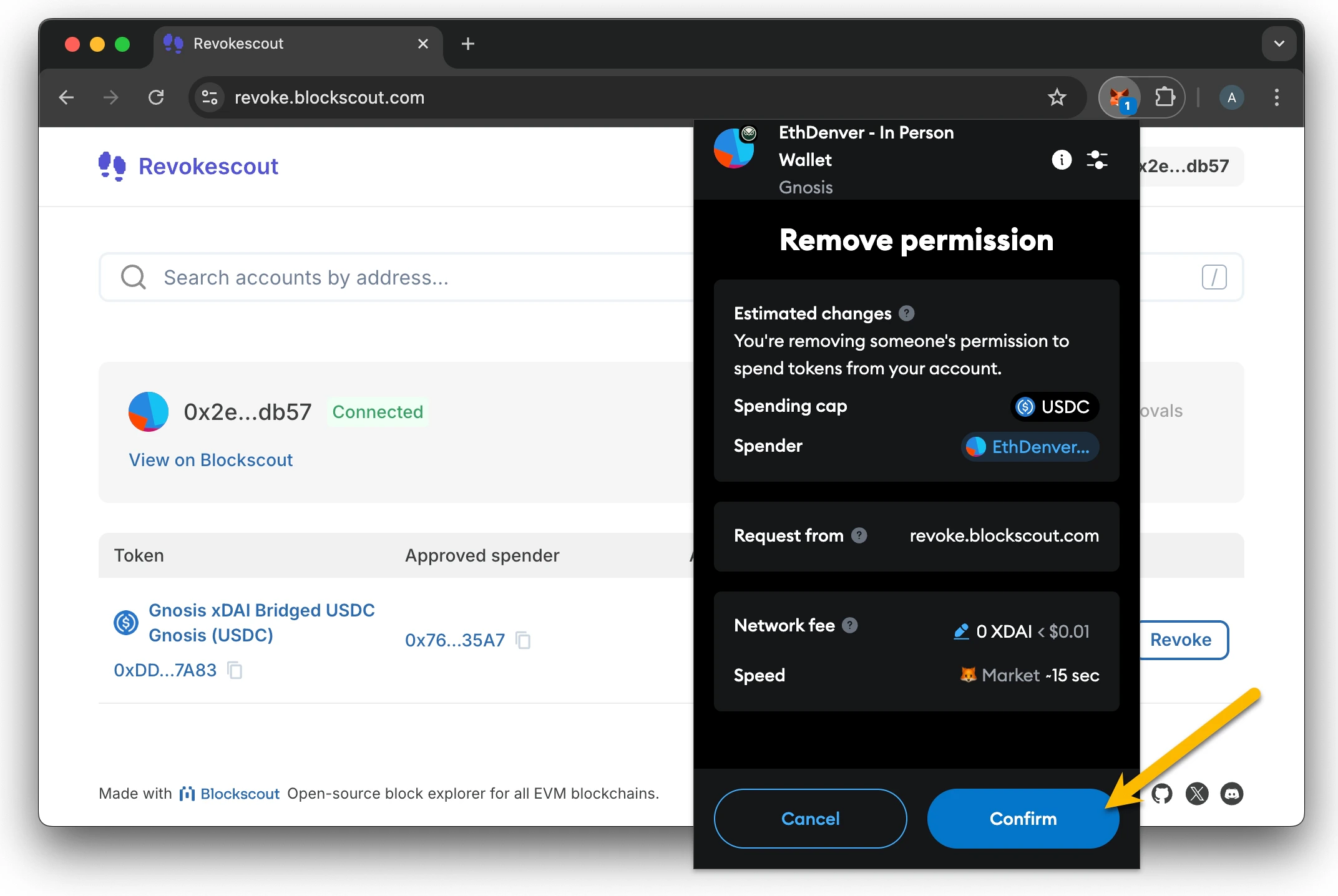
Task: Copy token address 0xDD...7A83
Action: pyautogui.click(x=235, y=670)
